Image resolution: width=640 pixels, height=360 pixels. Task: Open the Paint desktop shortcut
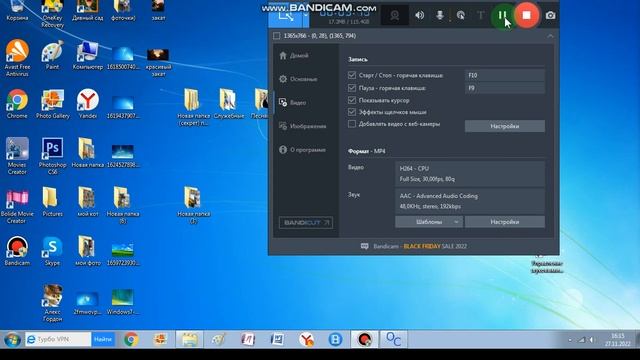(52, 55)
